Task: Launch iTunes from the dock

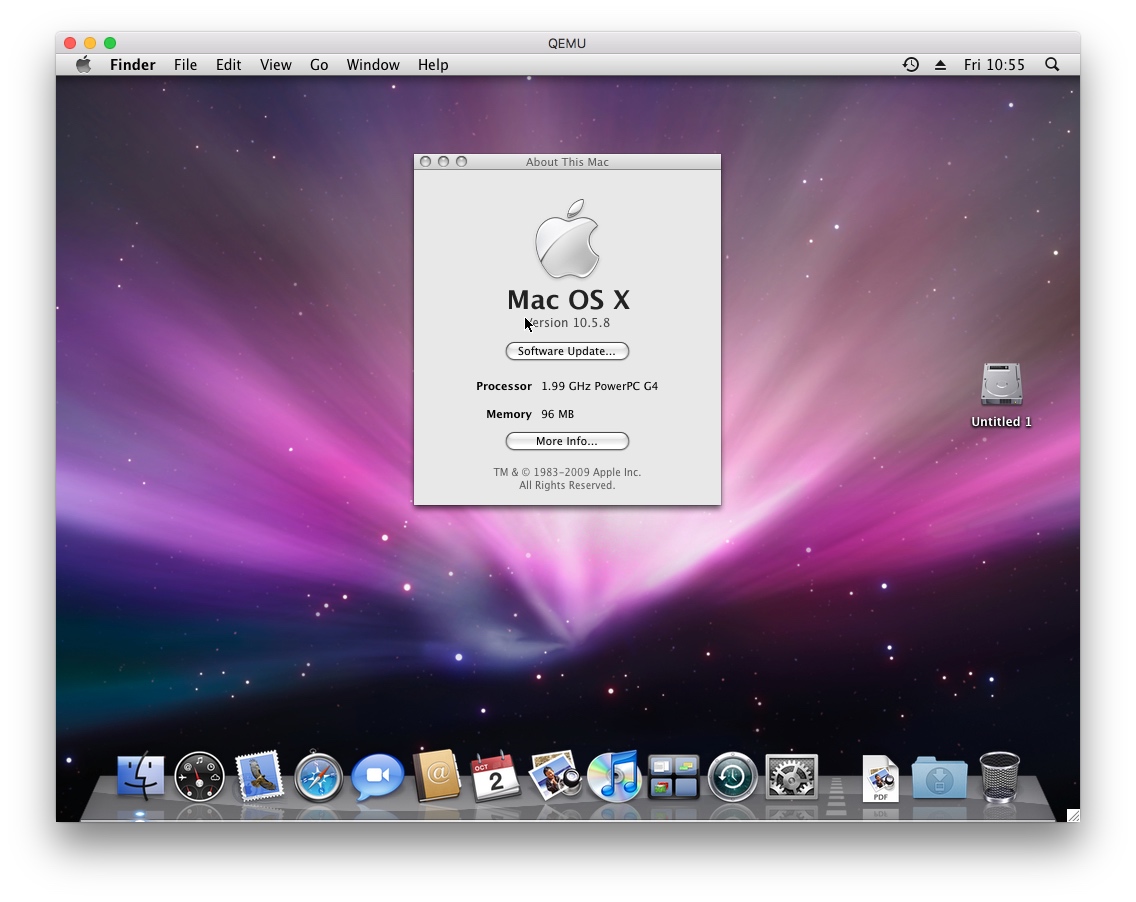Action: [x=613, y=776]
